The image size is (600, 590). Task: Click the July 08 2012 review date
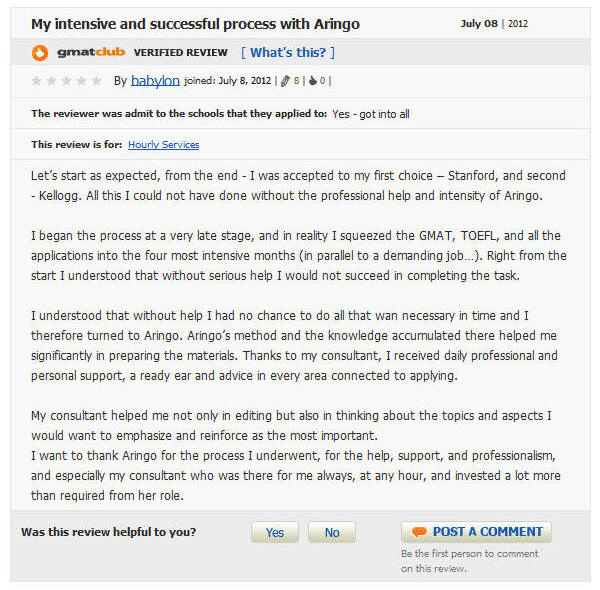[494, 24]
